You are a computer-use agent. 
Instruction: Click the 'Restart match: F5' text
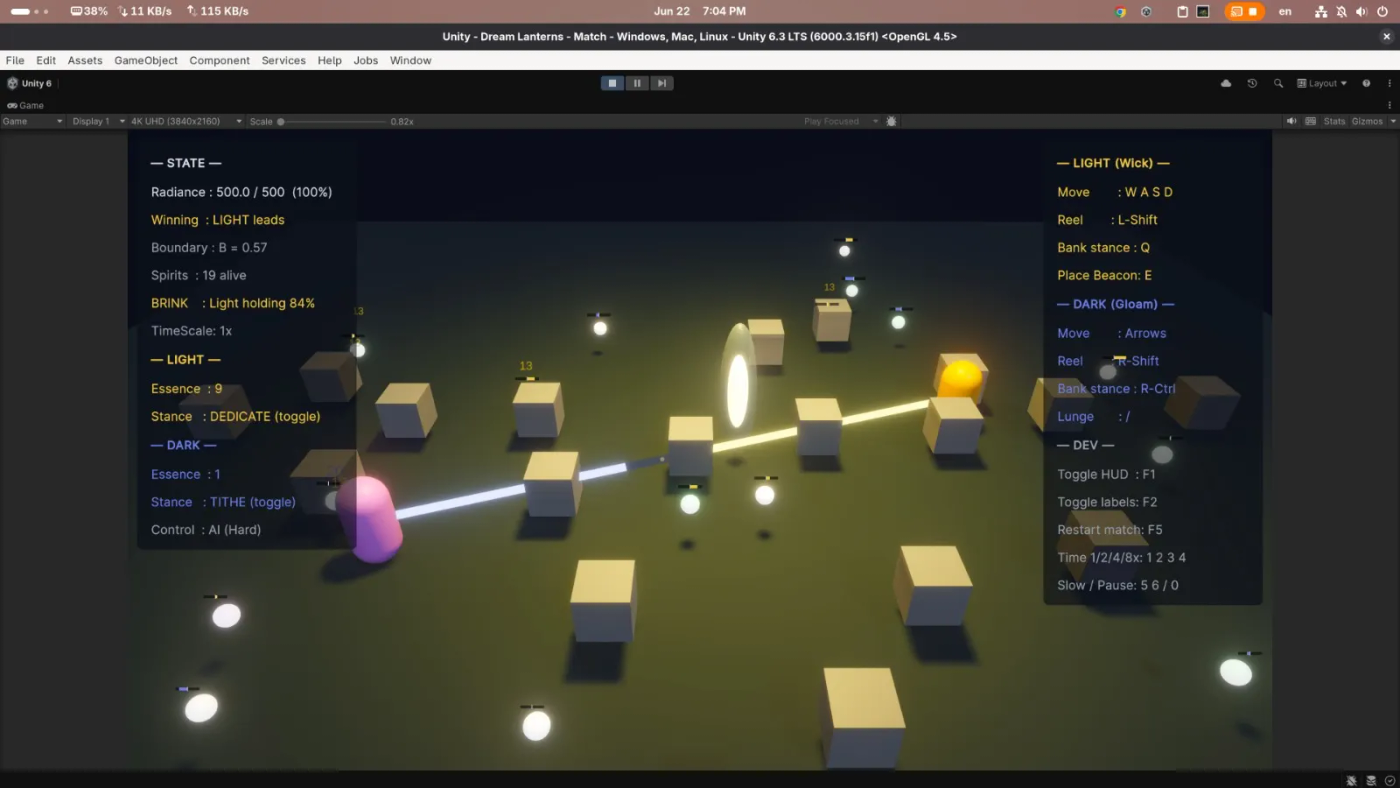(x=1110, y=530)
